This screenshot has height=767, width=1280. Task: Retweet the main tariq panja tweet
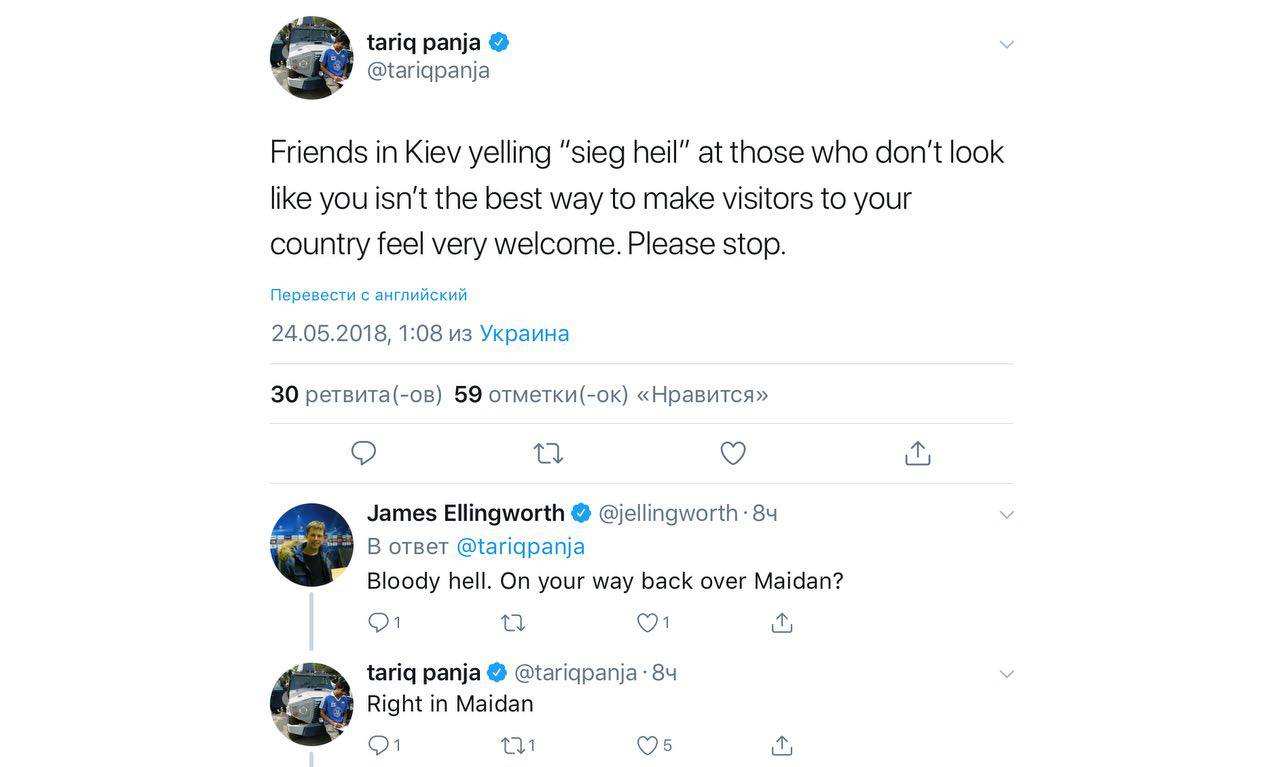(x=548, y=454)
